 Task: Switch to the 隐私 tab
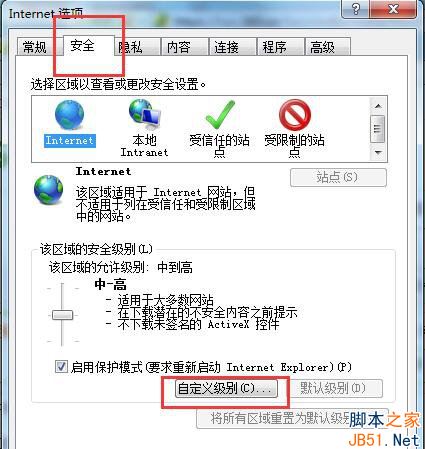pyautogui.click(x=131, y=47)
